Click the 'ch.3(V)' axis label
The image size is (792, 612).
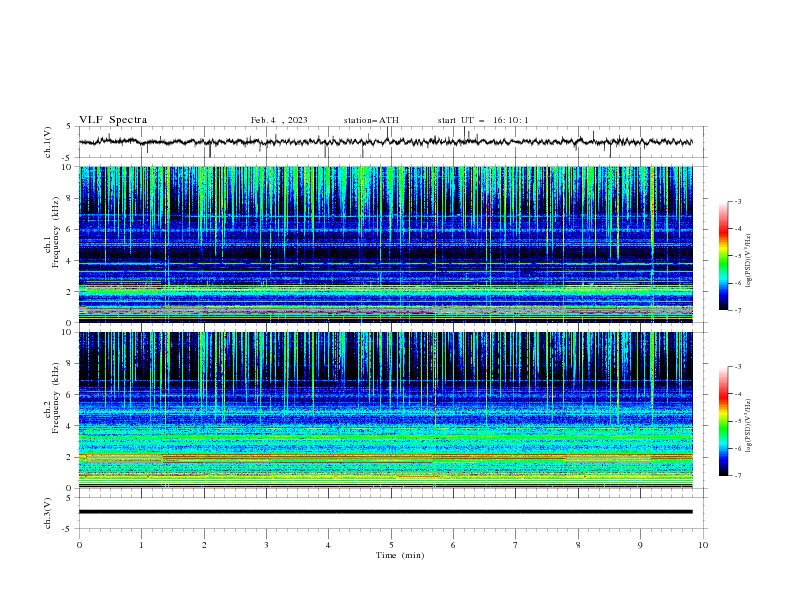[x=48, y=514]
